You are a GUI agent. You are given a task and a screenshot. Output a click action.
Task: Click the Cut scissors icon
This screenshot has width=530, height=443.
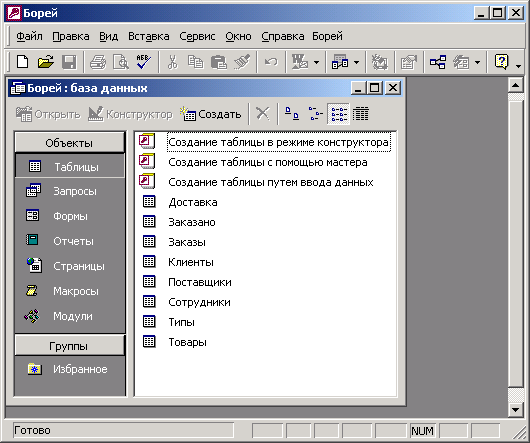173,62
